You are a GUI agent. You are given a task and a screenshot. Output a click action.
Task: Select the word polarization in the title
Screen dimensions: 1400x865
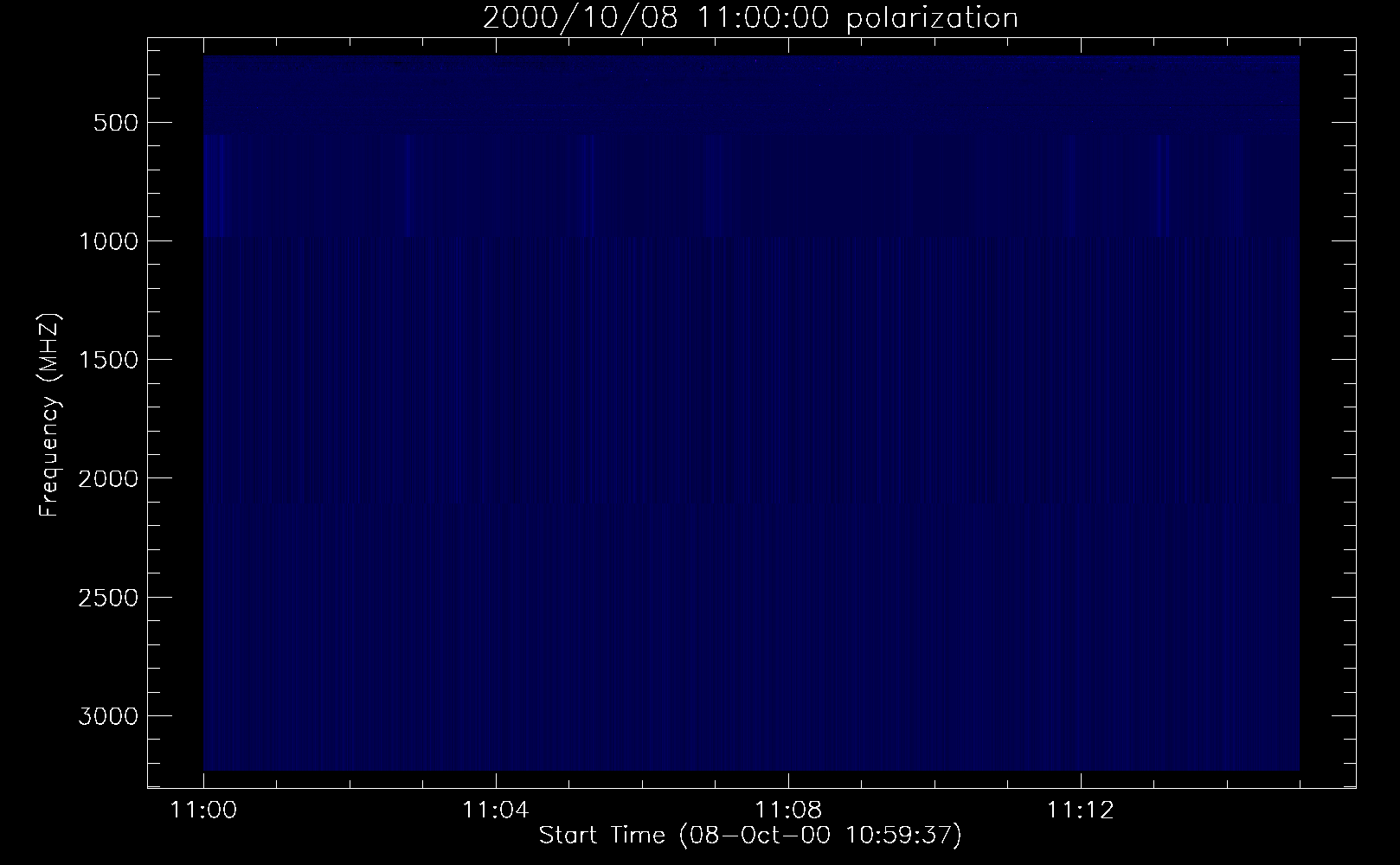click(x=932, y=19)
